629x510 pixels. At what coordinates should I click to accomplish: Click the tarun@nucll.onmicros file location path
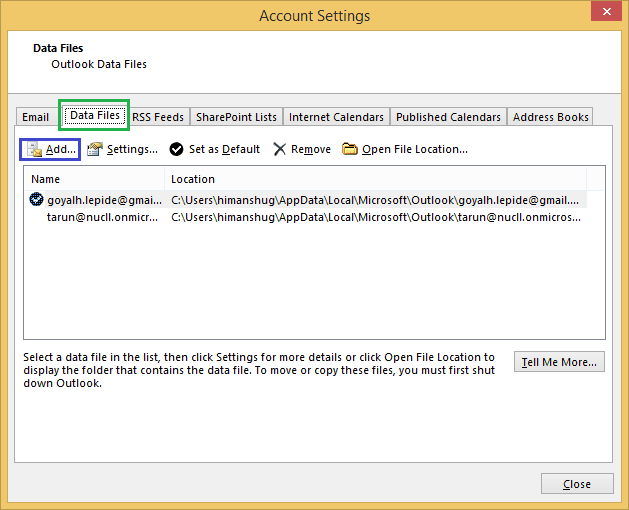point(376,217)
